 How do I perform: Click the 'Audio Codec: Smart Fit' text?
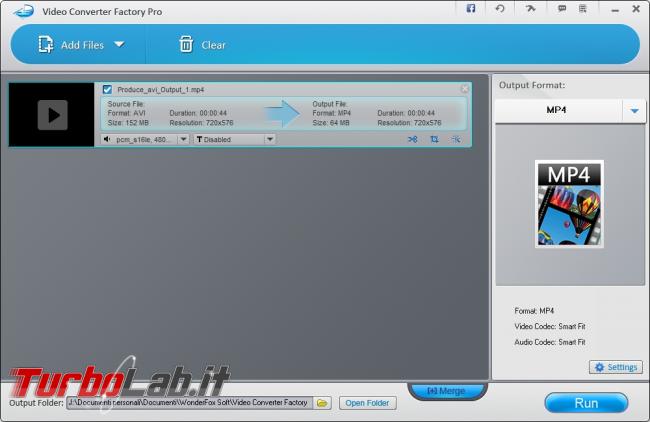tap(550, 342)
